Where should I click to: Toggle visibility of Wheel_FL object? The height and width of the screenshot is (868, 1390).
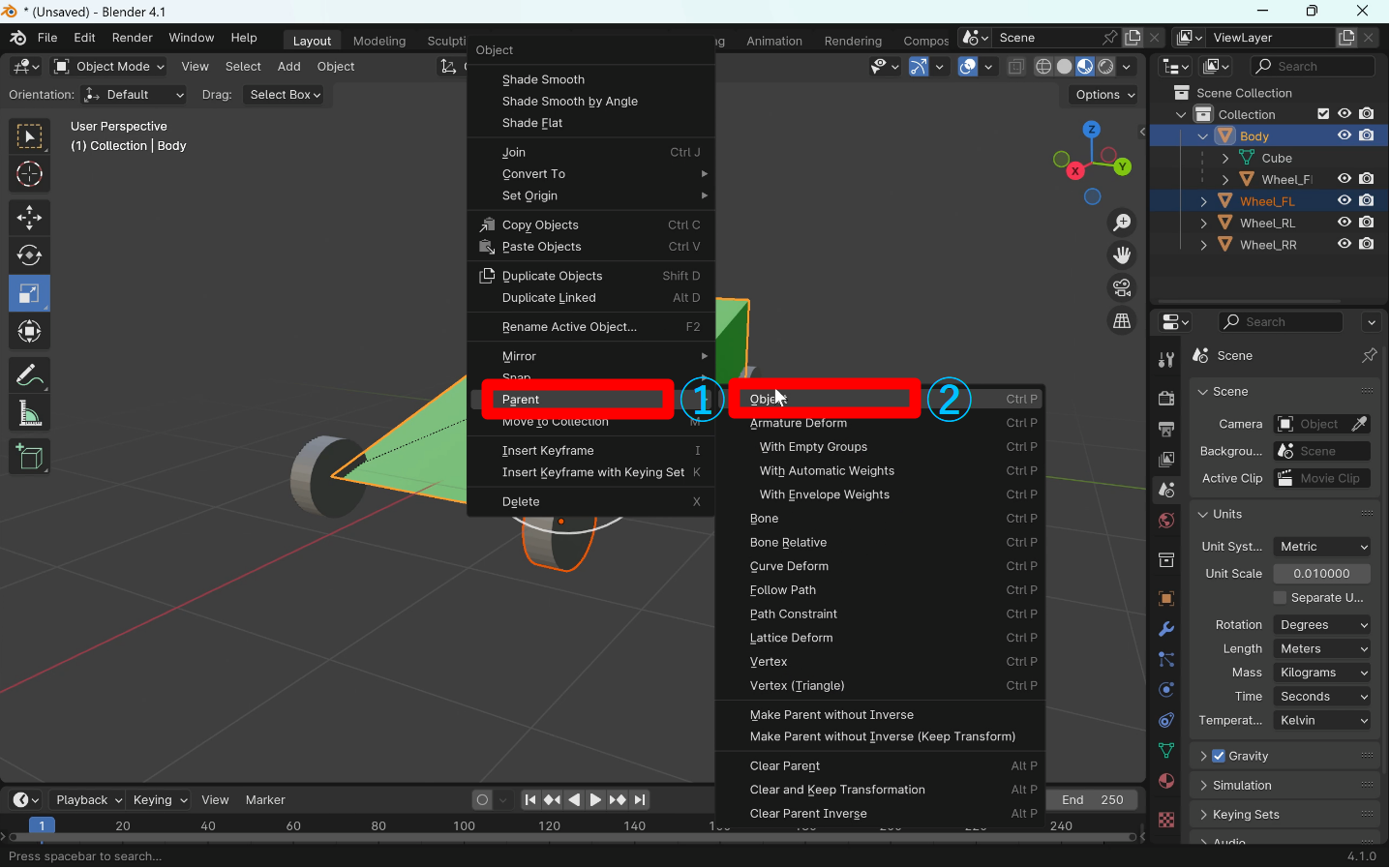pyautogui.click(x=1345, y=200)
